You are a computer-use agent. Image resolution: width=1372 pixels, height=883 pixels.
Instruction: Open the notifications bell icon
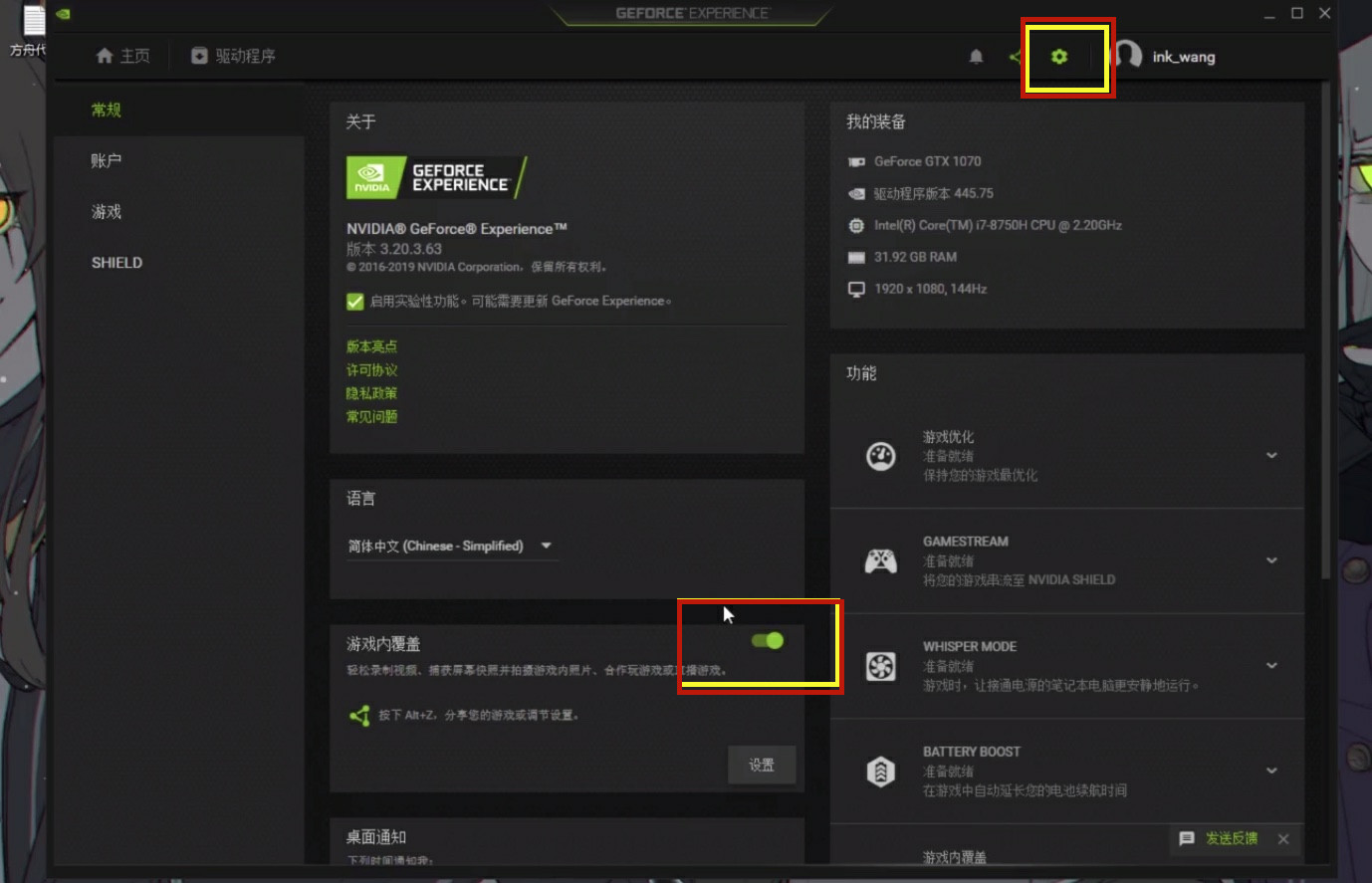976,57
